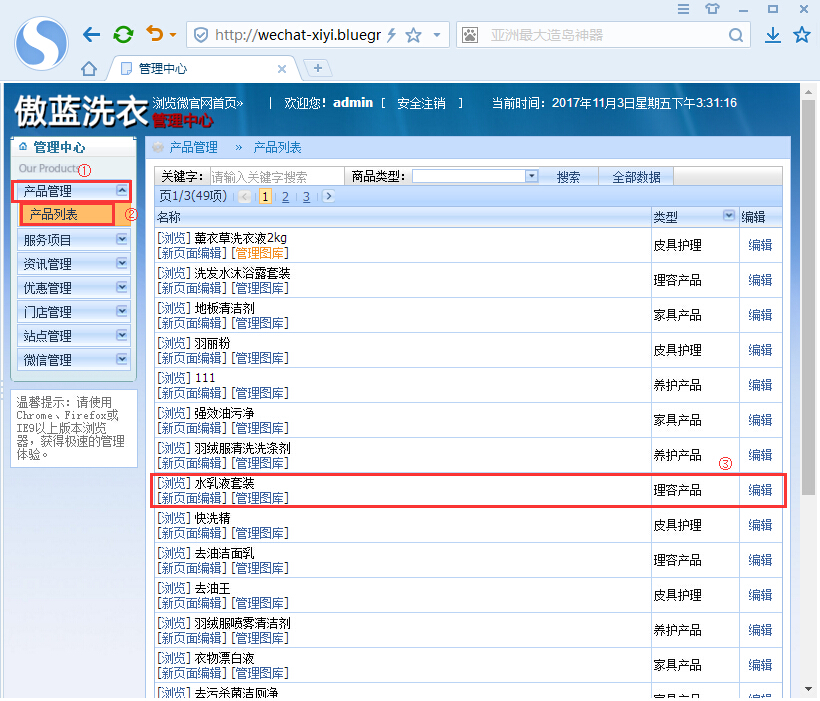Open browser downloads with the download arrow icon

coord(772,35)
